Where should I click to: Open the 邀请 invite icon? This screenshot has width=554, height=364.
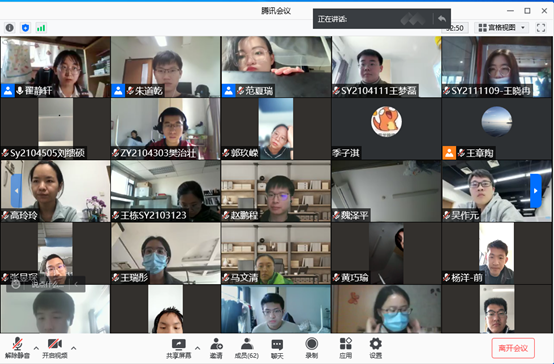point(216,348)
